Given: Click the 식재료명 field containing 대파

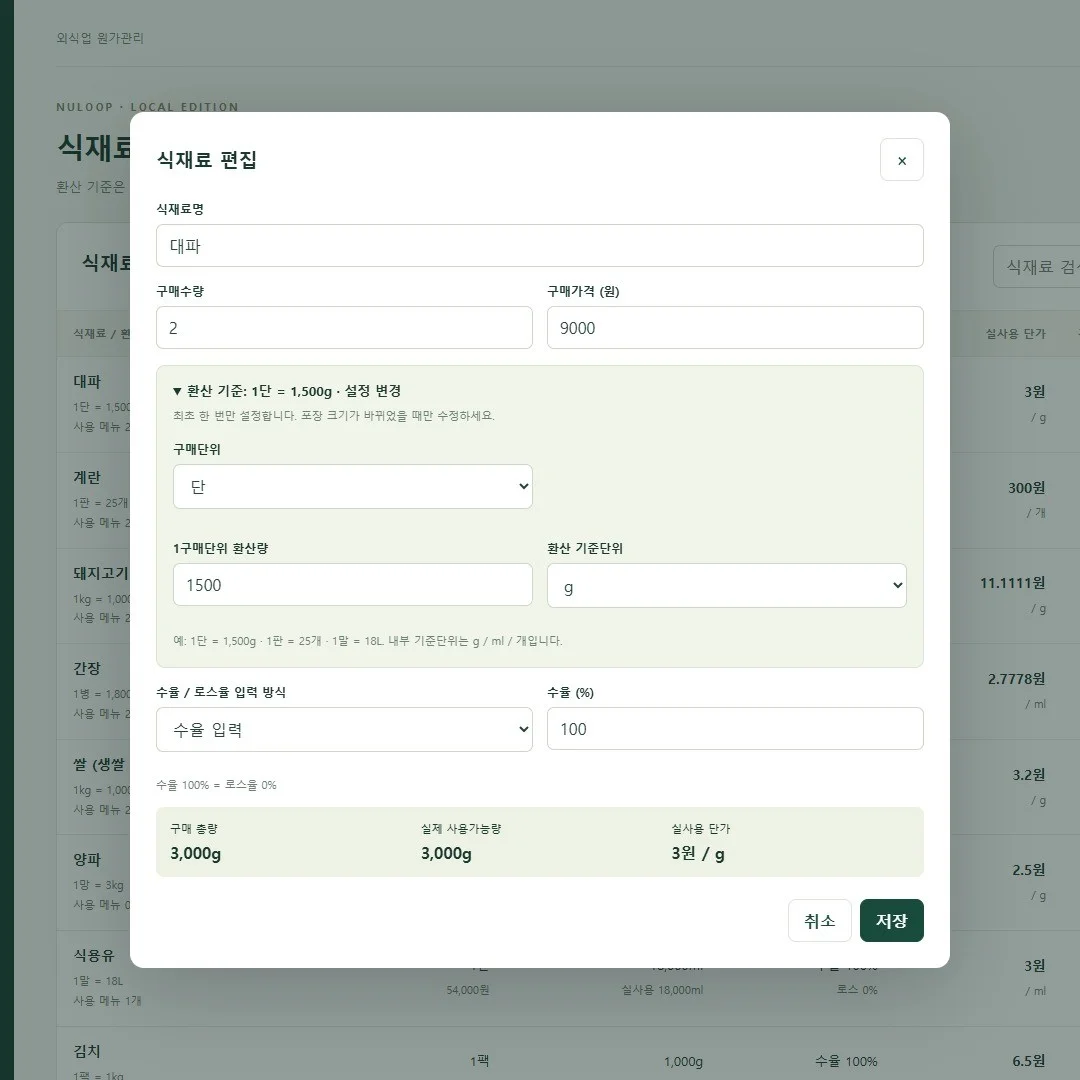Looking at the screenshot, I should tap(539, 245).
